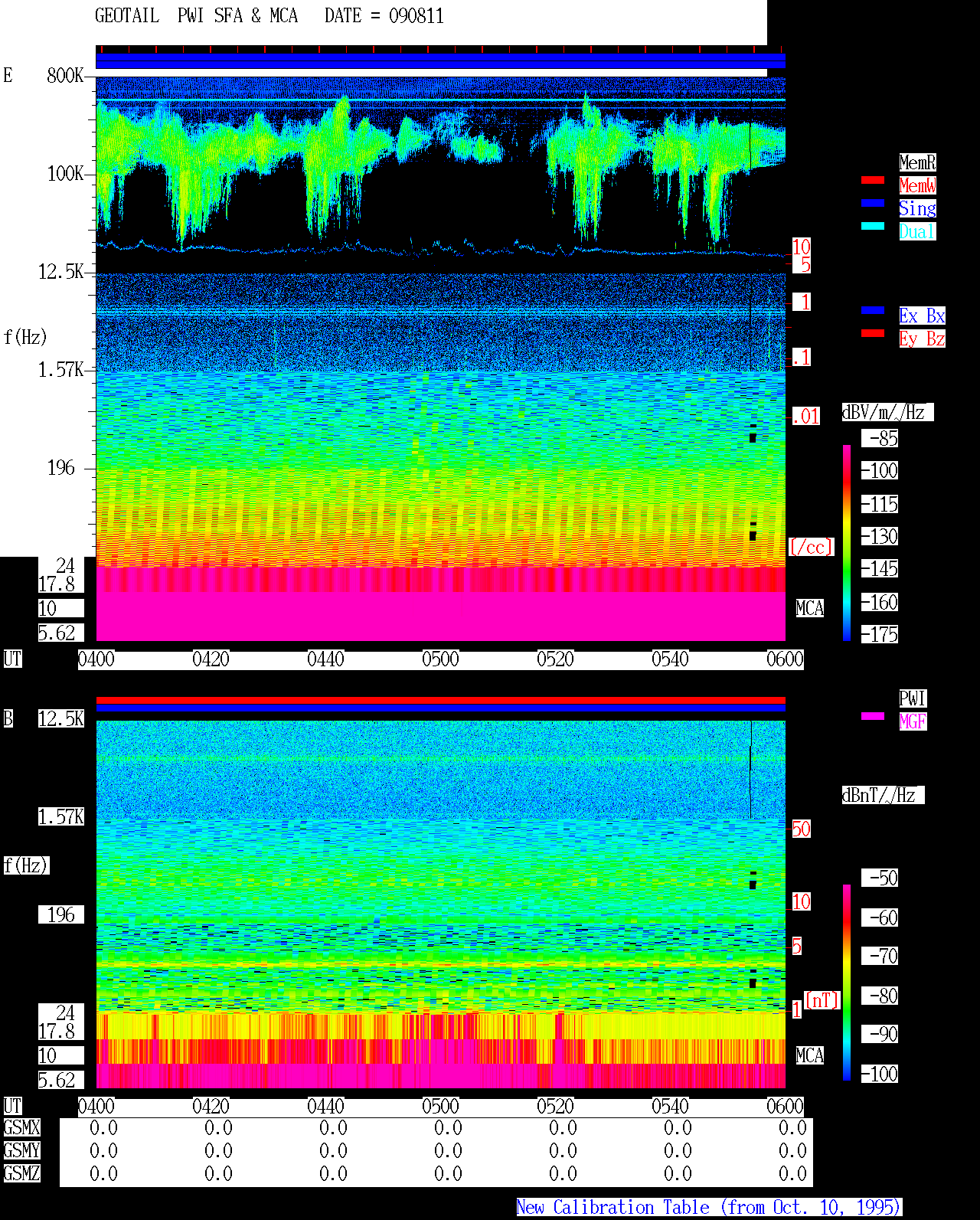This screenshot has height=1220, width=980.
Task: Click the New Calibration Table link
Action: point(709,1208)
